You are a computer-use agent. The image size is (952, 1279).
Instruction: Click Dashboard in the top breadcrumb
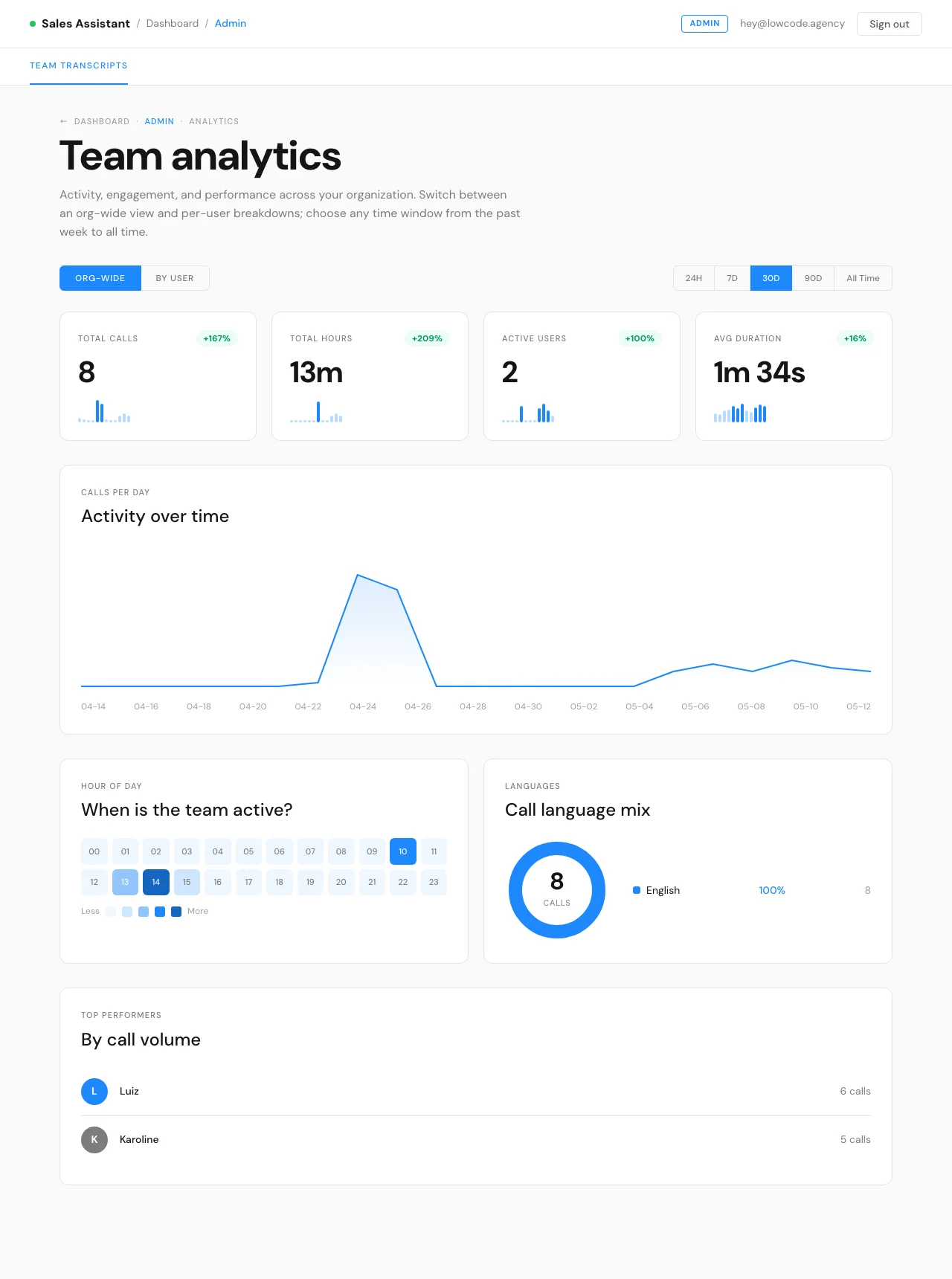(x=173, y=23)
